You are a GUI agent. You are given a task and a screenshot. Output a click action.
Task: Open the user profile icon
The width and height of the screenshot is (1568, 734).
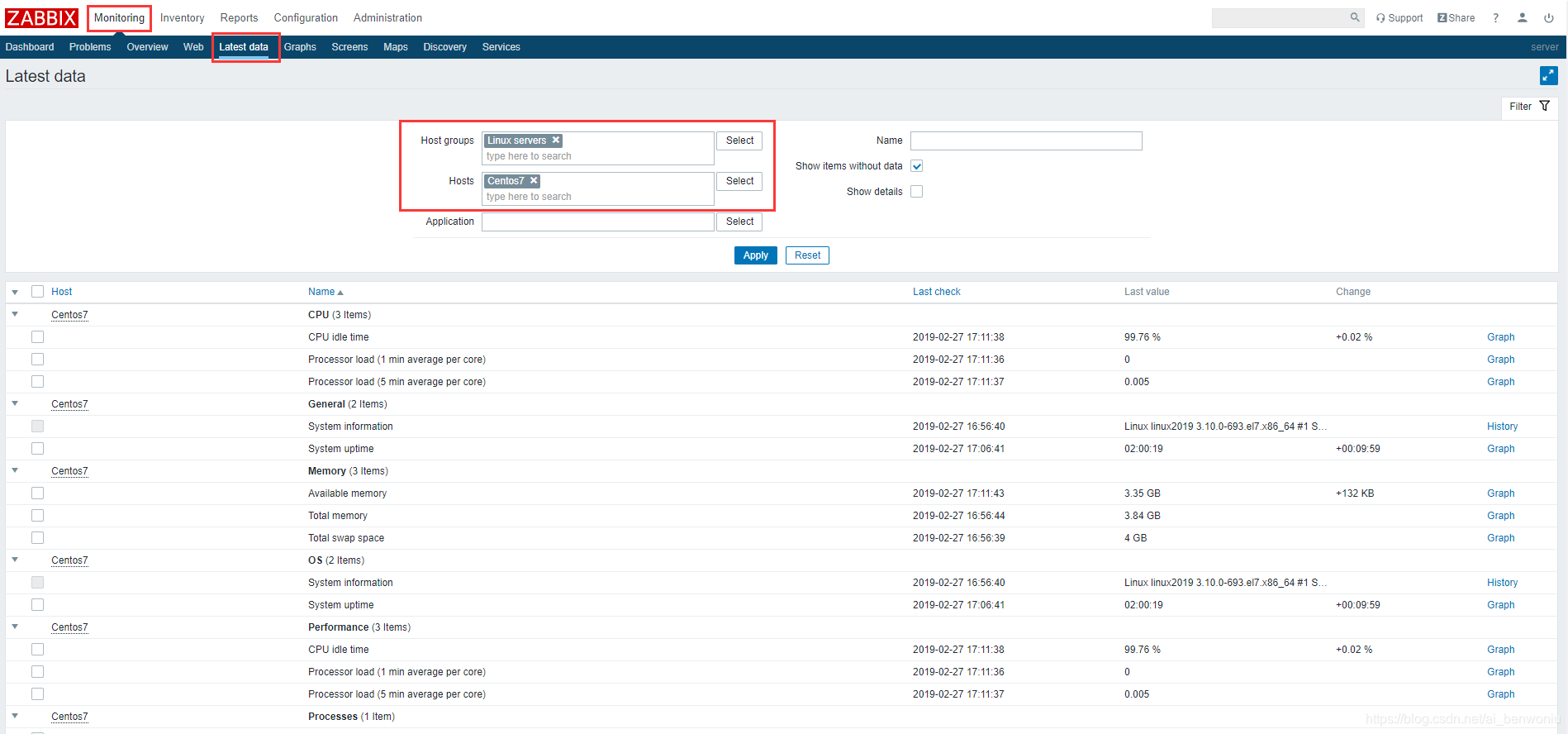point(1522,17)
